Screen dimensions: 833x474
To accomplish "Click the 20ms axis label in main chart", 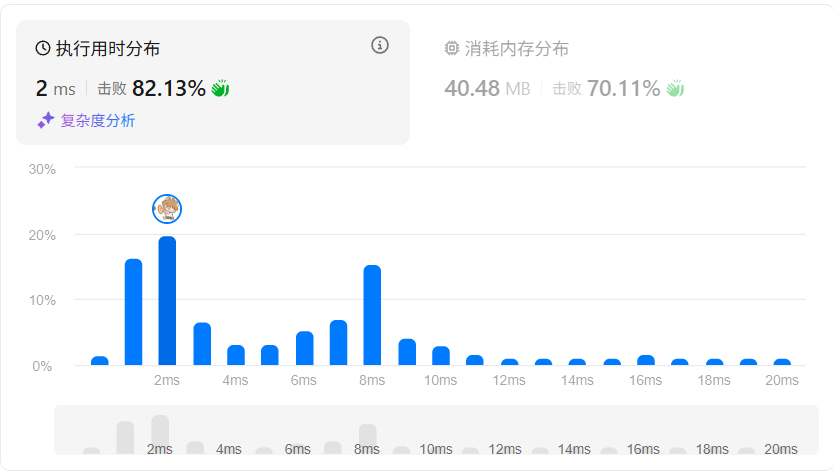I will [781, 380].
